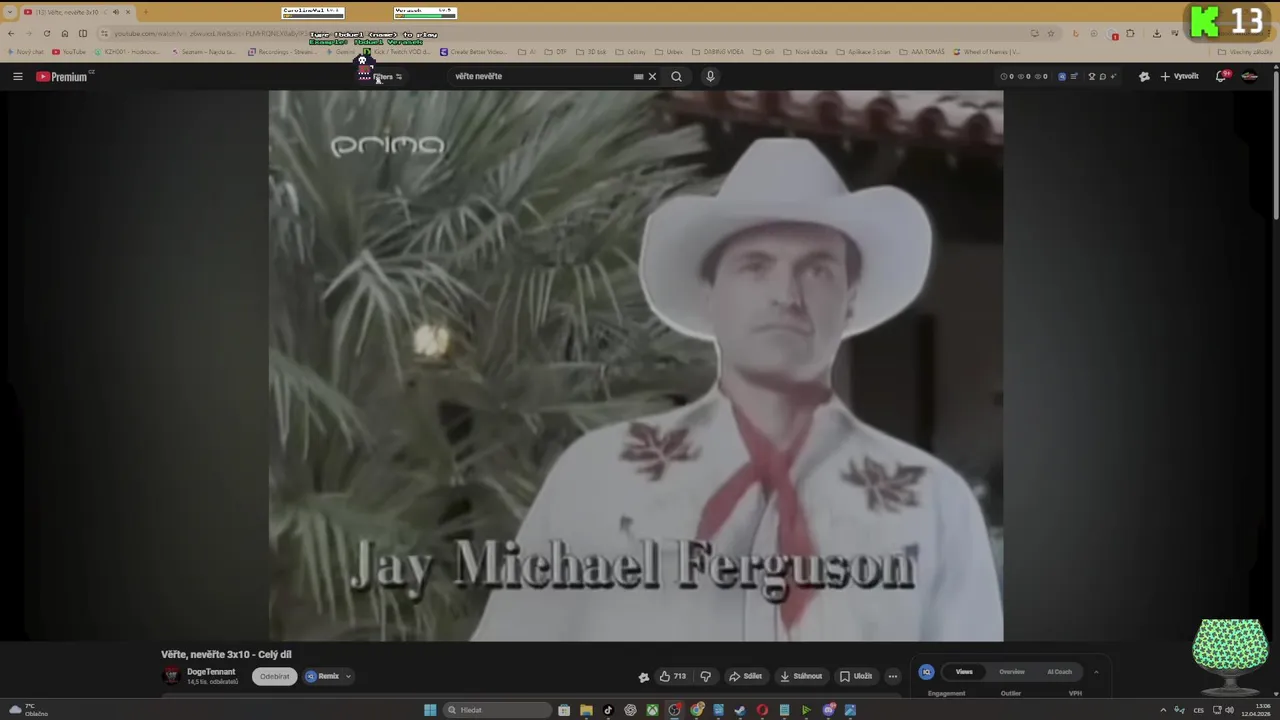The image size is (1280, 720).
Task: Open the Nový chat bookmark
Action: pyautogui.click(x=25, y=52)
